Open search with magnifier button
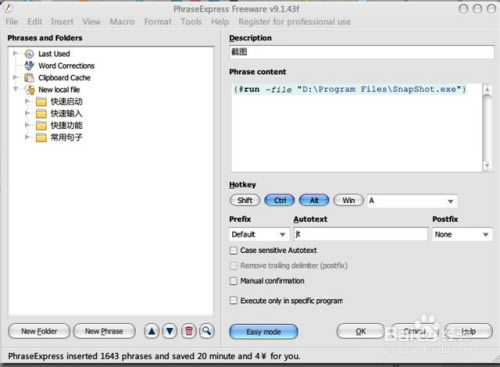The height and width of the screenshot is (367, 500). coord(207,331)
